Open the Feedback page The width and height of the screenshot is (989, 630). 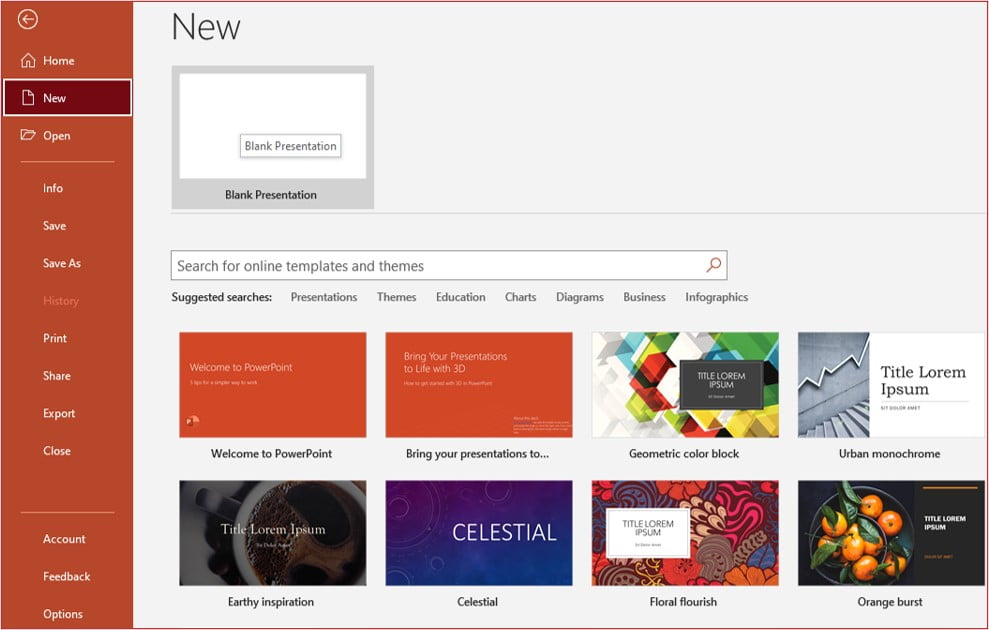[67, 576]
